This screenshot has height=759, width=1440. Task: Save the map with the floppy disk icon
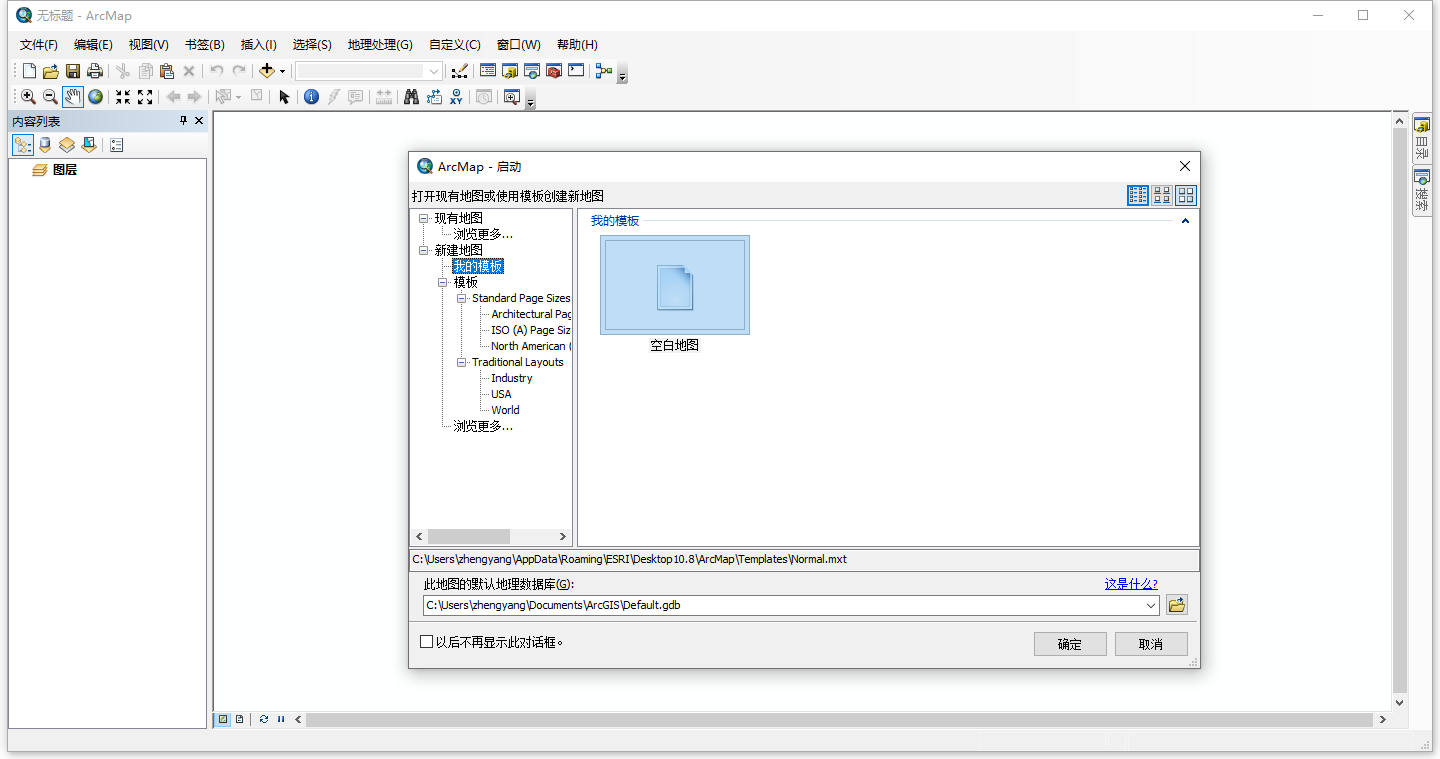coord(73,71)
